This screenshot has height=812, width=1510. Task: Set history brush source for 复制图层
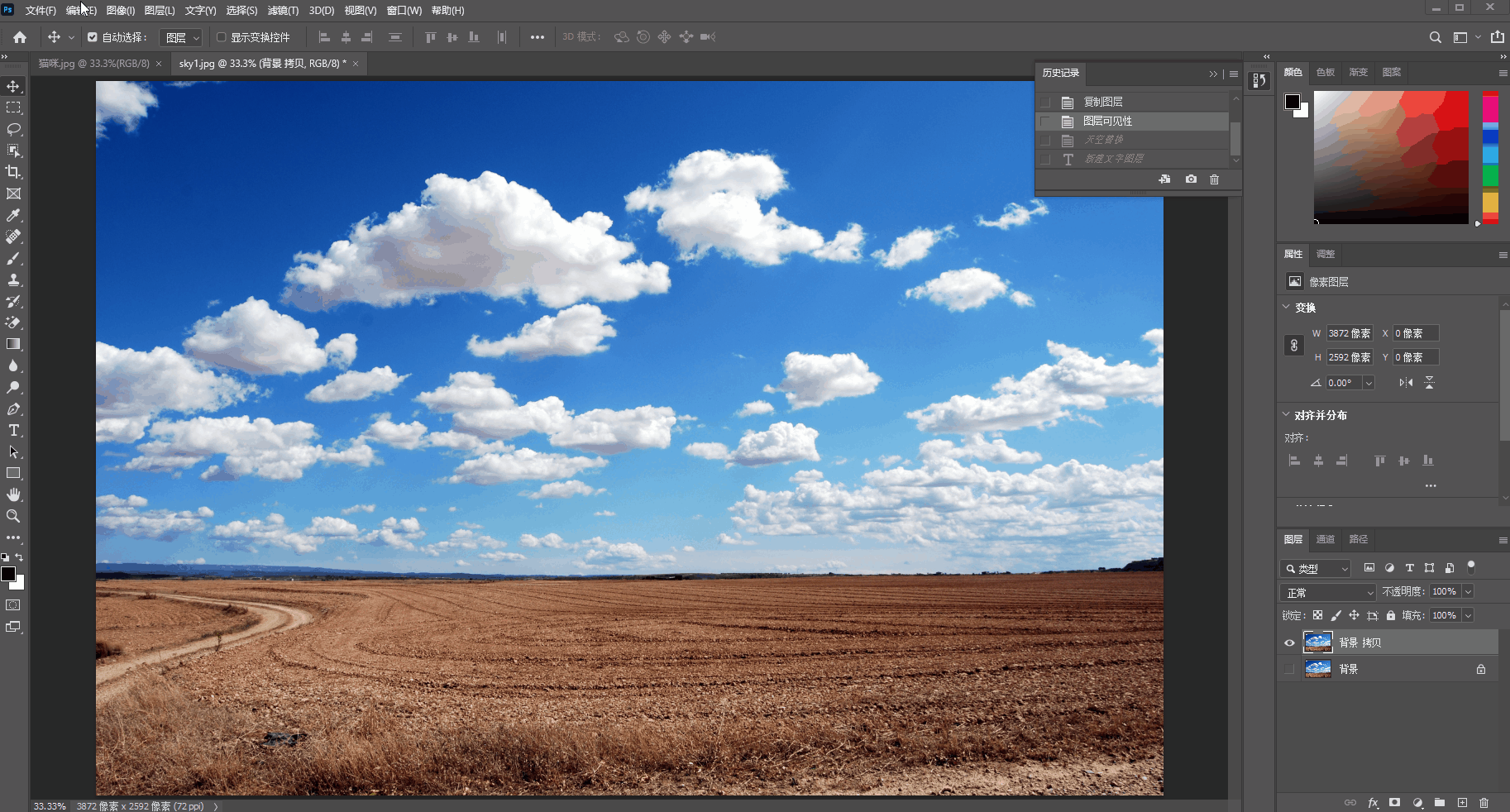(x=1046, y=102)
